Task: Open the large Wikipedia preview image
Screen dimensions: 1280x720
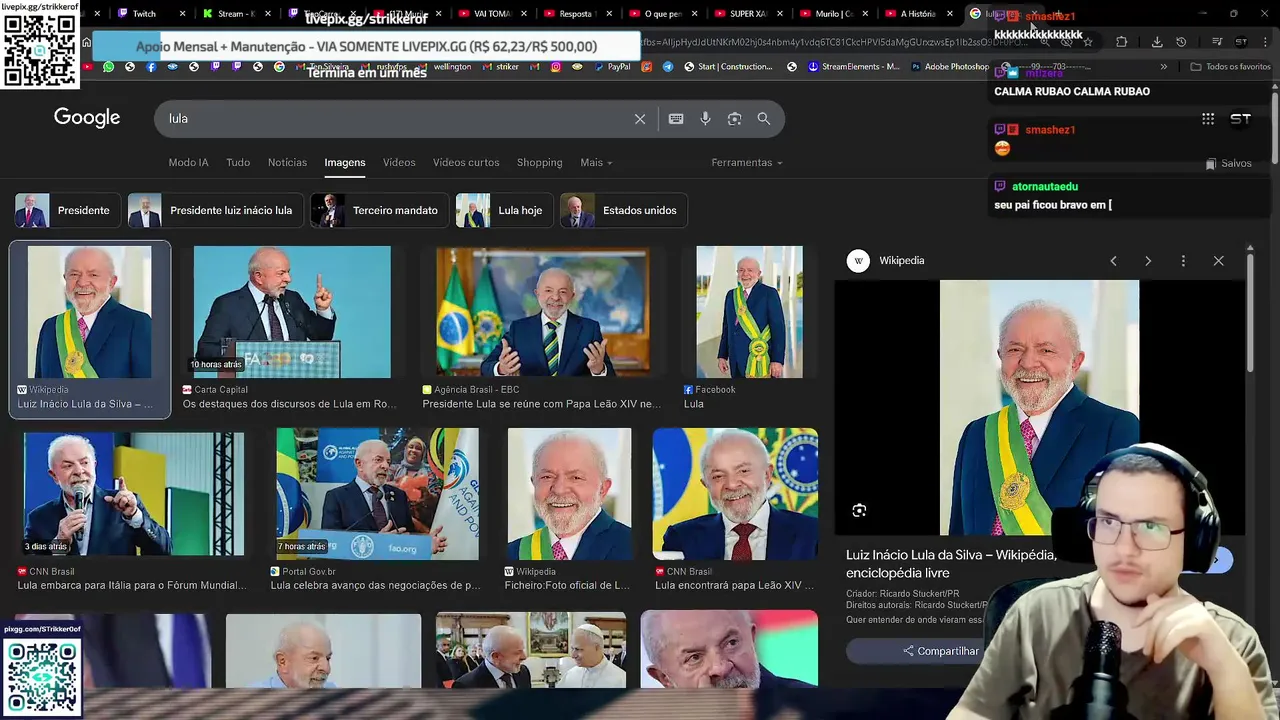Action: coord(1039,408)
